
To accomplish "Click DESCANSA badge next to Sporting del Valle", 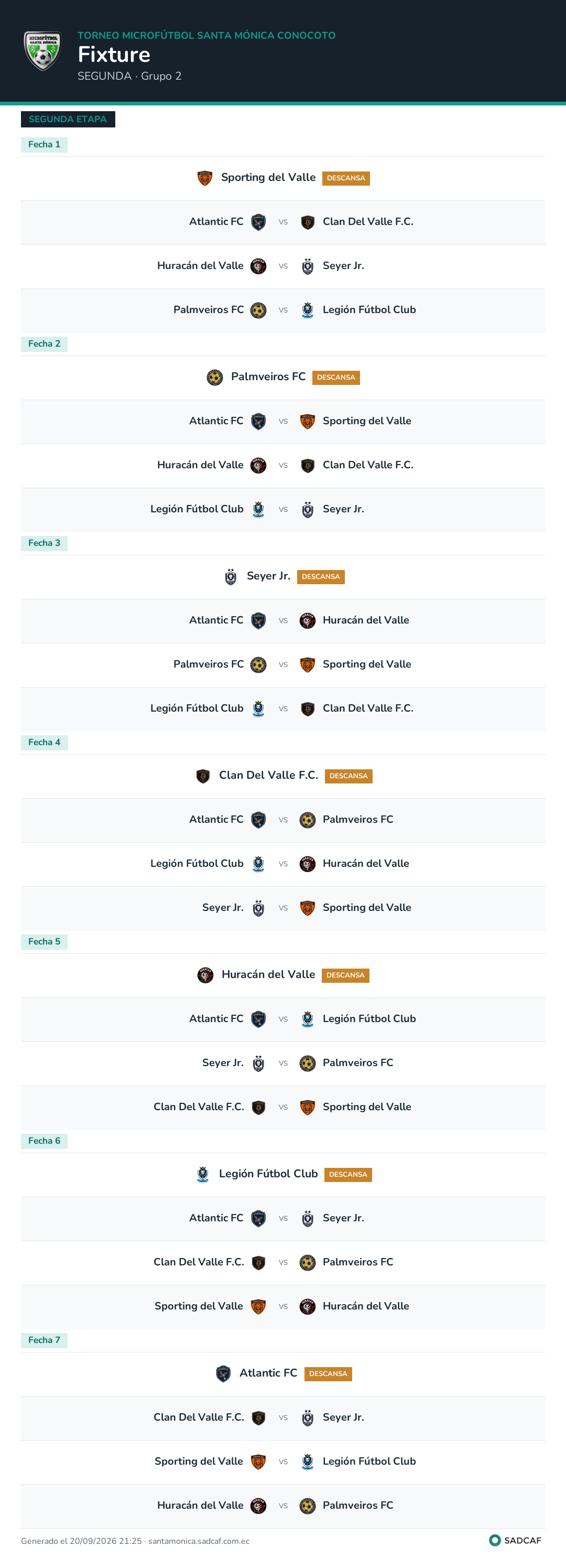I will [x=346, y=178].
